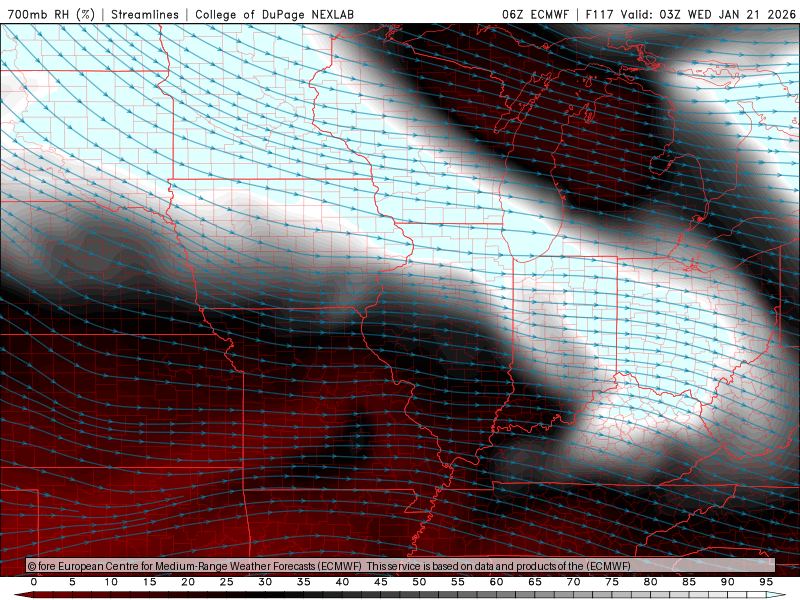Select the "10" colorbar scale label
This screenshot has width=800, height=600.
coord(111,582)
